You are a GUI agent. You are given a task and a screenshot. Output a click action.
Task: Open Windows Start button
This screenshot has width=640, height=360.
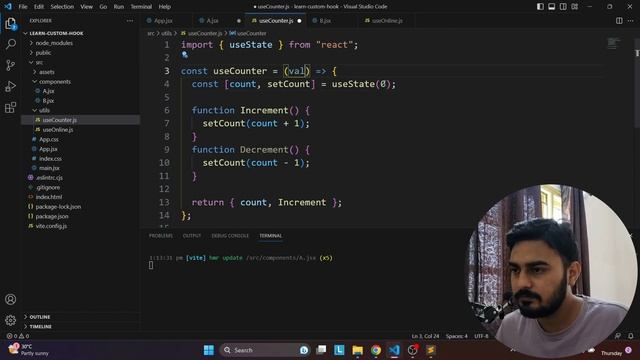pos(209,350)
